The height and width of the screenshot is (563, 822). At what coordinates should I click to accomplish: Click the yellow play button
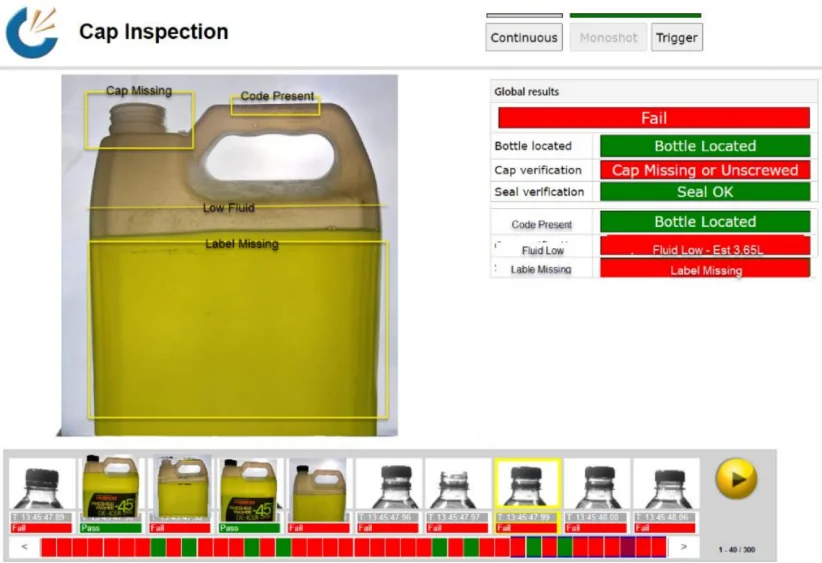click(735, 479)
